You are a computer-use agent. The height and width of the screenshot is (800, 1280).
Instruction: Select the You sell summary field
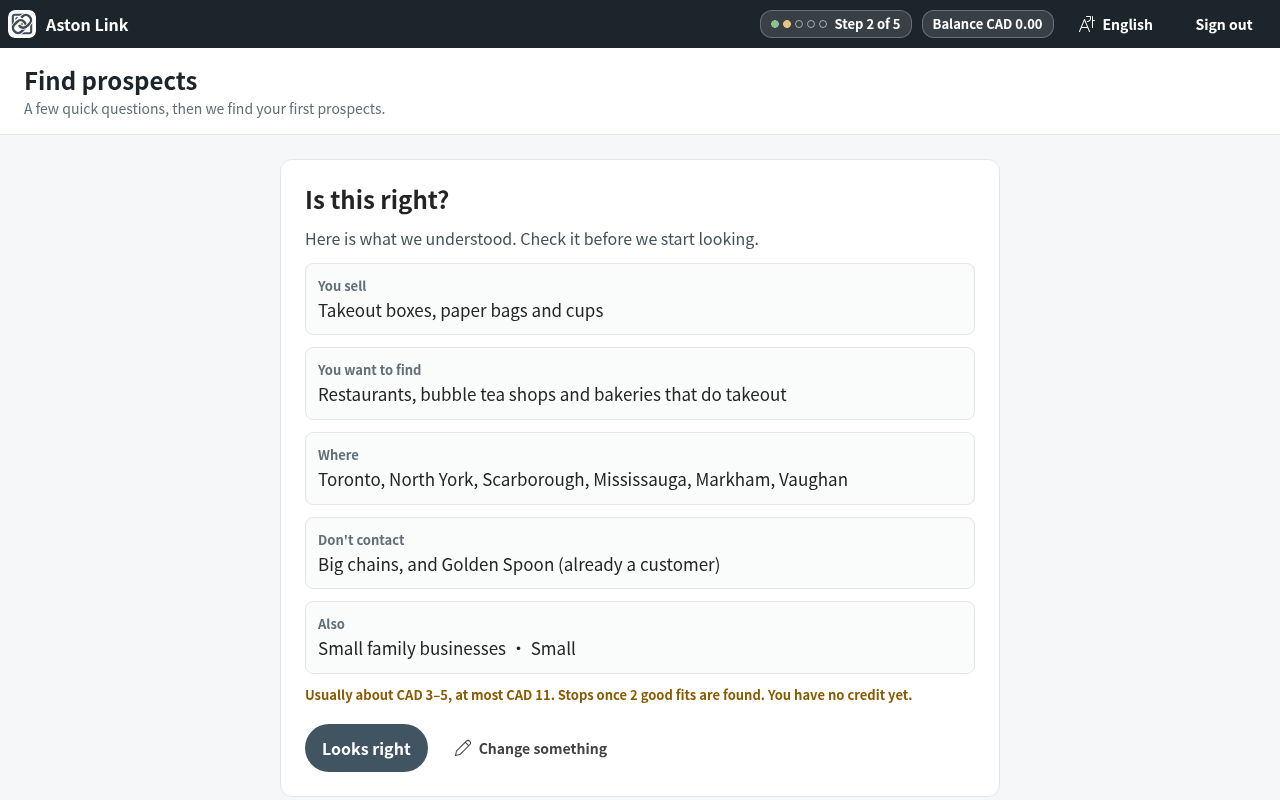640,299
